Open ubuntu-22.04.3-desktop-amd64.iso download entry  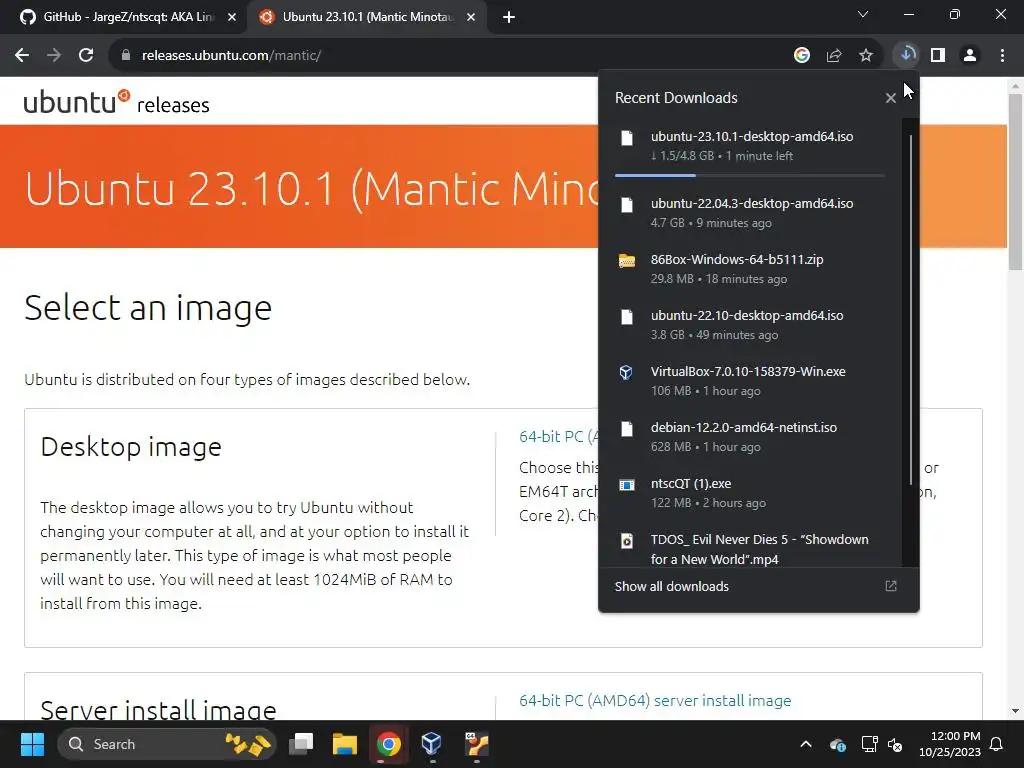[750, 213]
